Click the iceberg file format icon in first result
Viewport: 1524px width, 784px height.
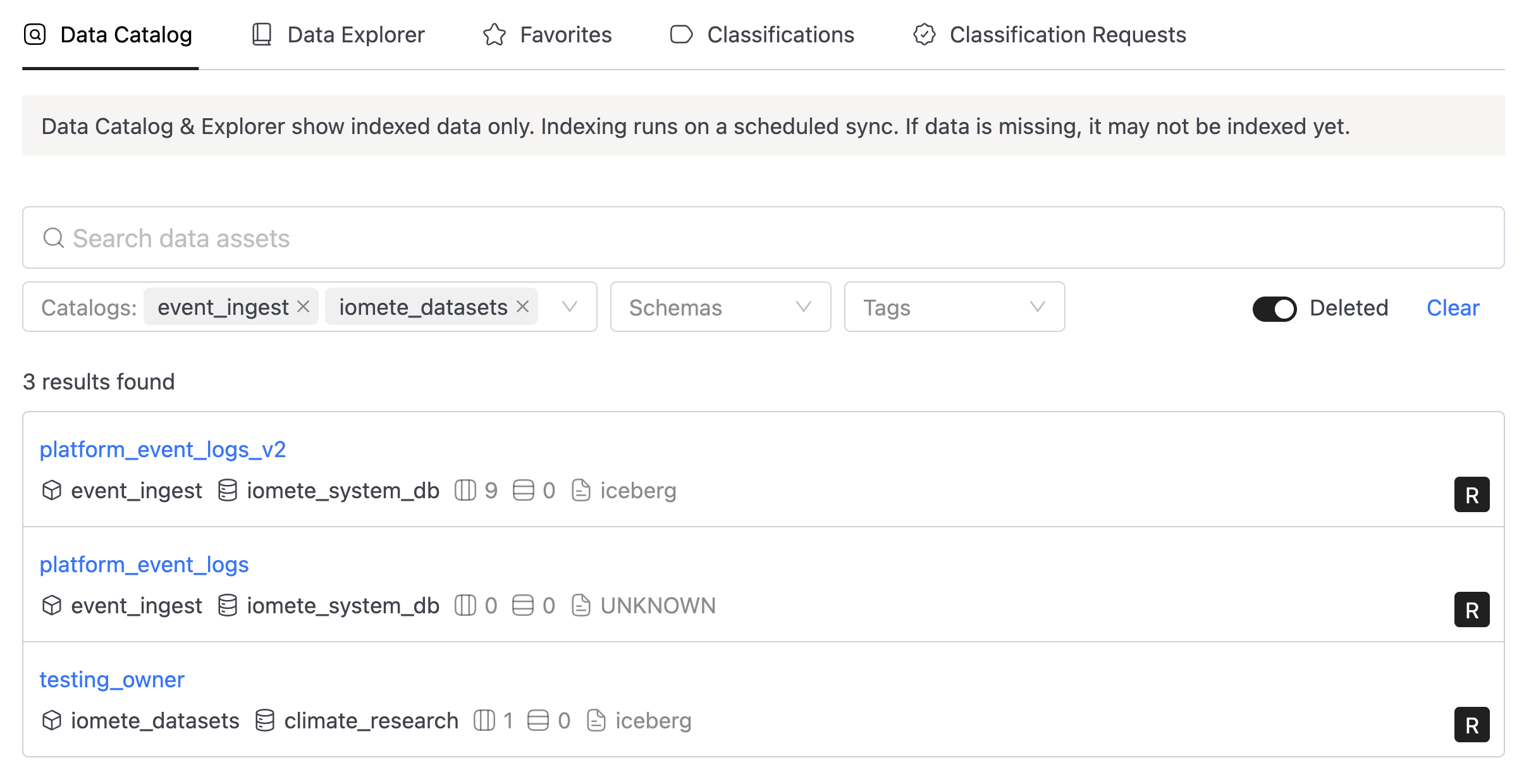tap(581, 491)
